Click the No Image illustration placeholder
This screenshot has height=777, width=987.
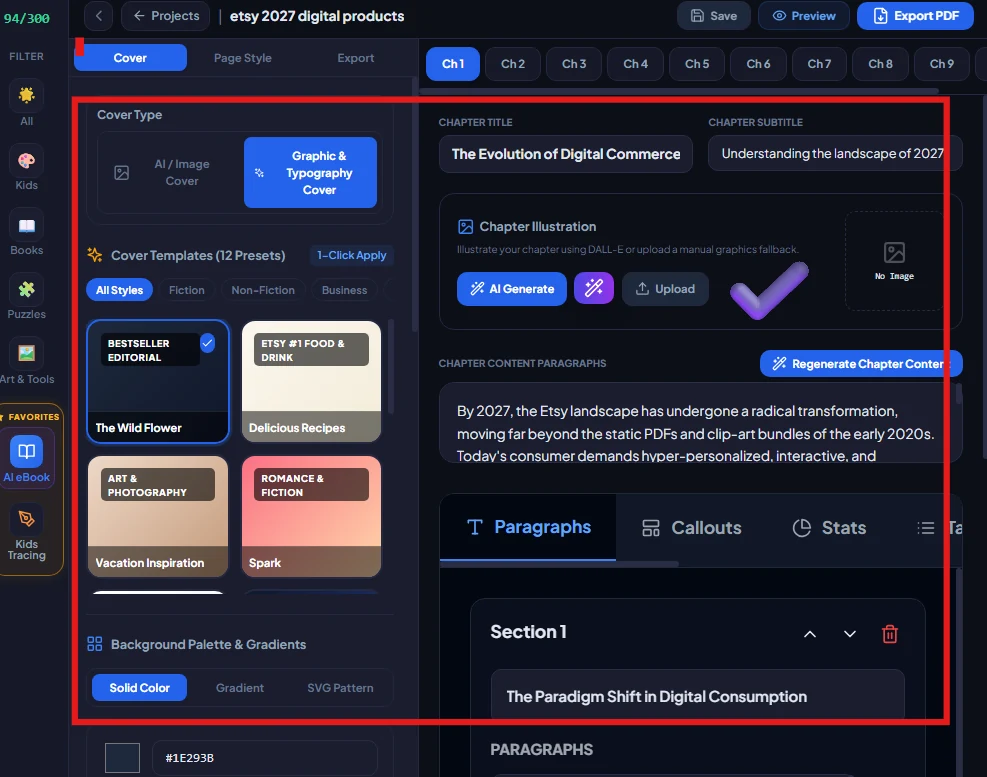pos(894,261)
